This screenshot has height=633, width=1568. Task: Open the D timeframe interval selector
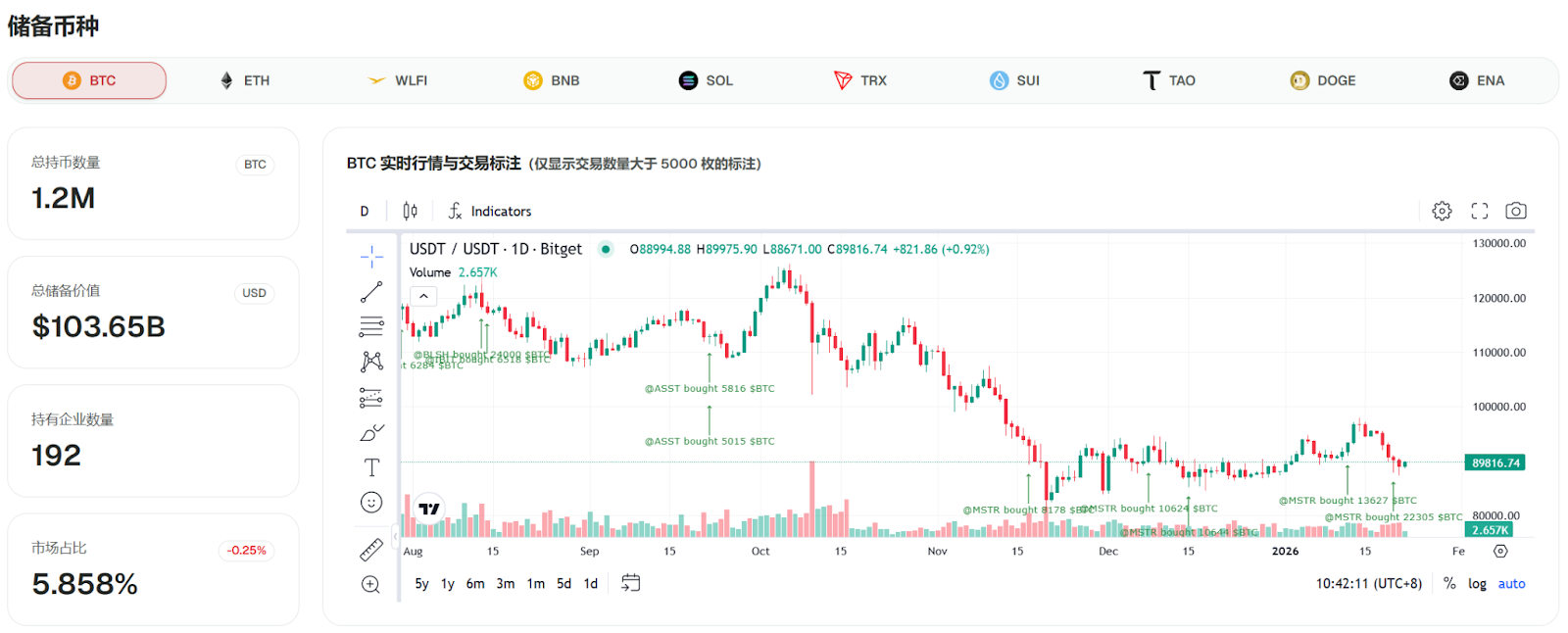pyautogui.click(x=364, y=210)
